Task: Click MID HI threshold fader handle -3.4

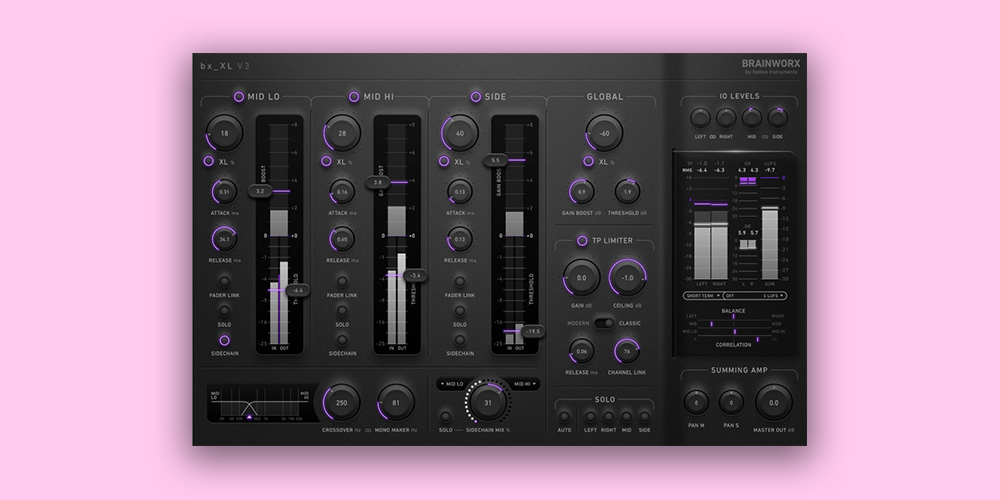Action: click(x=415, y=276)
